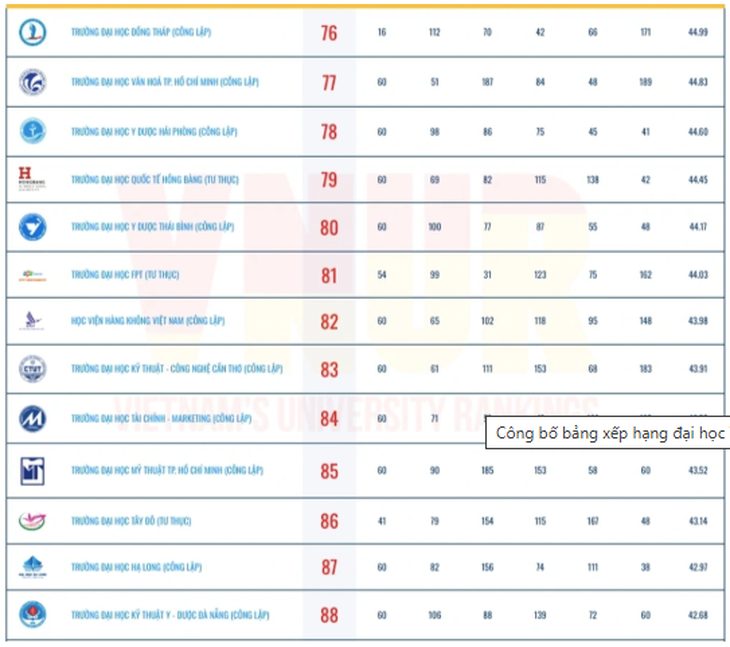Click total score 43.98 in row 82
The width and height of the screenshot is (730, 647).
tap(698, 321)
